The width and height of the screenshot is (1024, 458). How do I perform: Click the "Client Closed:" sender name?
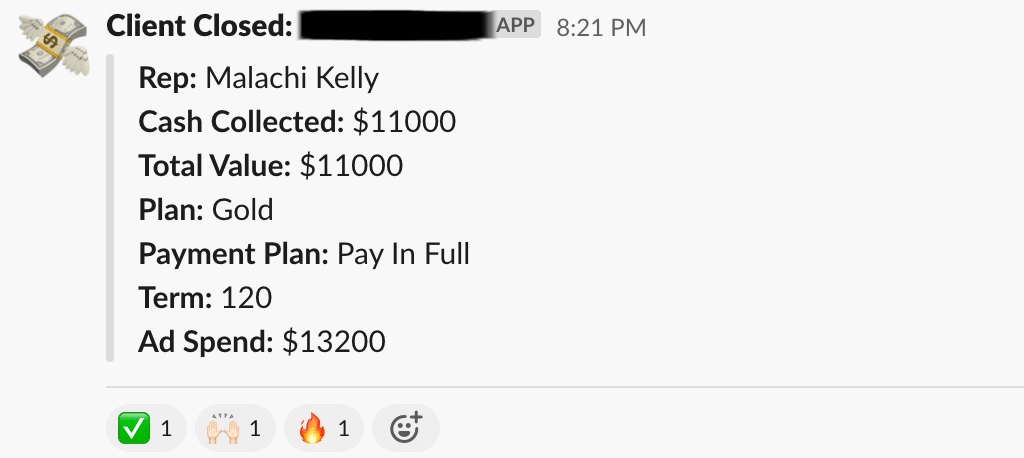[x=199, y=26]
